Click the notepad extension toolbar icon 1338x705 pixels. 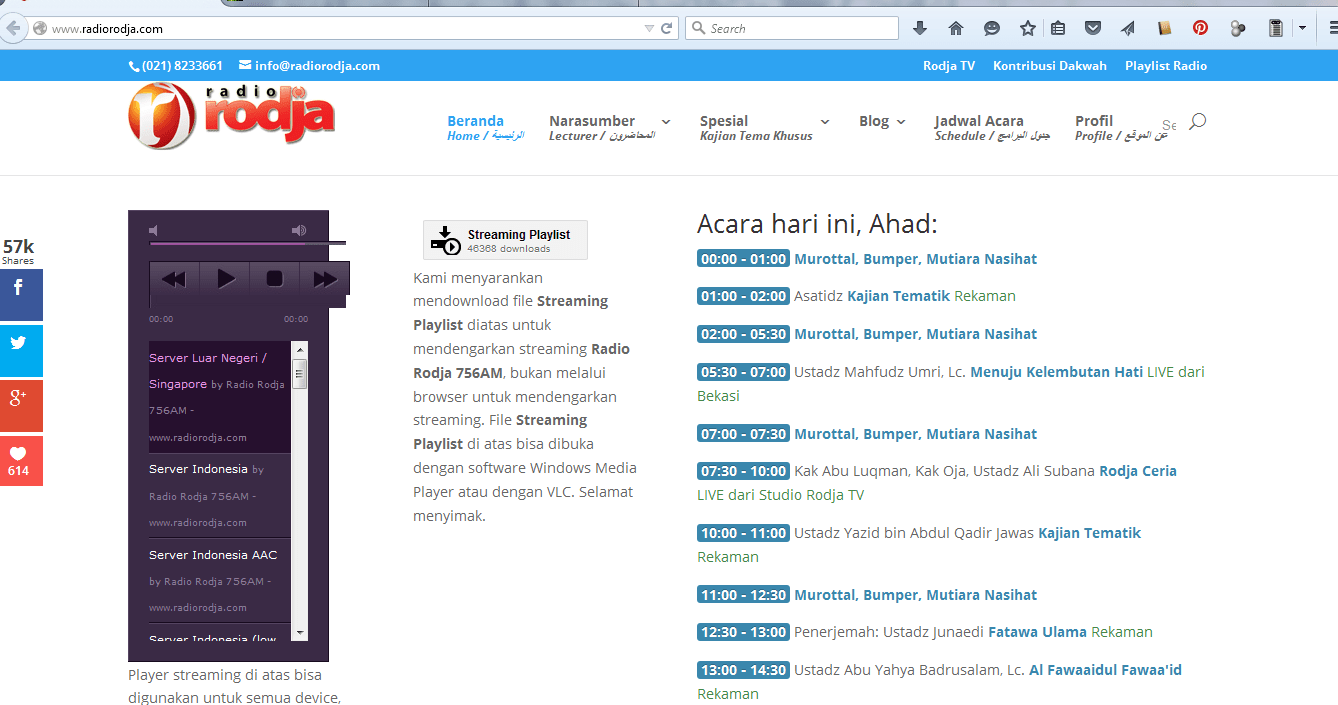coord(1276,29)
